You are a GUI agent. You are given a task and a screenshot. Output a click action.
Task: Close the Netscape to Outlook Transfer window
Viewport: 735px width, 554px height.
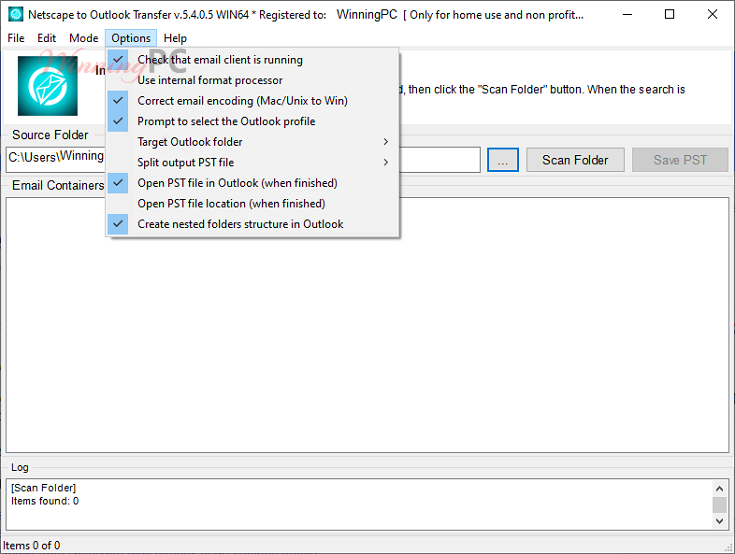point(712,15)
